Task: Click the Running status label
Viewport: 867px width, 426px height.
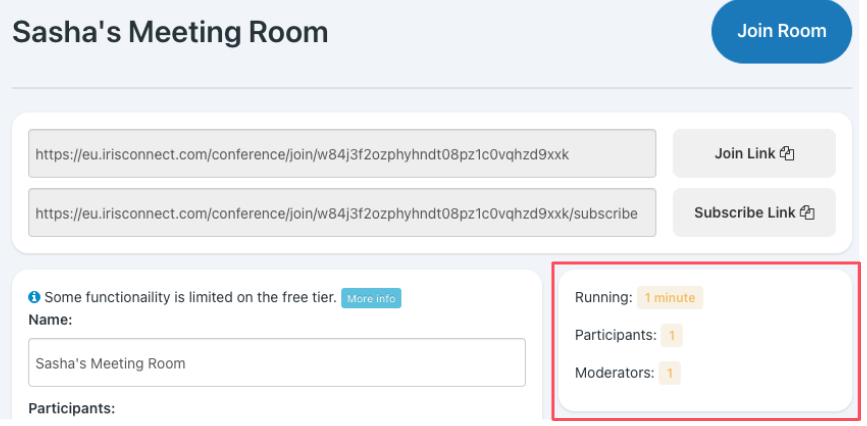Action: coord(604,297)
